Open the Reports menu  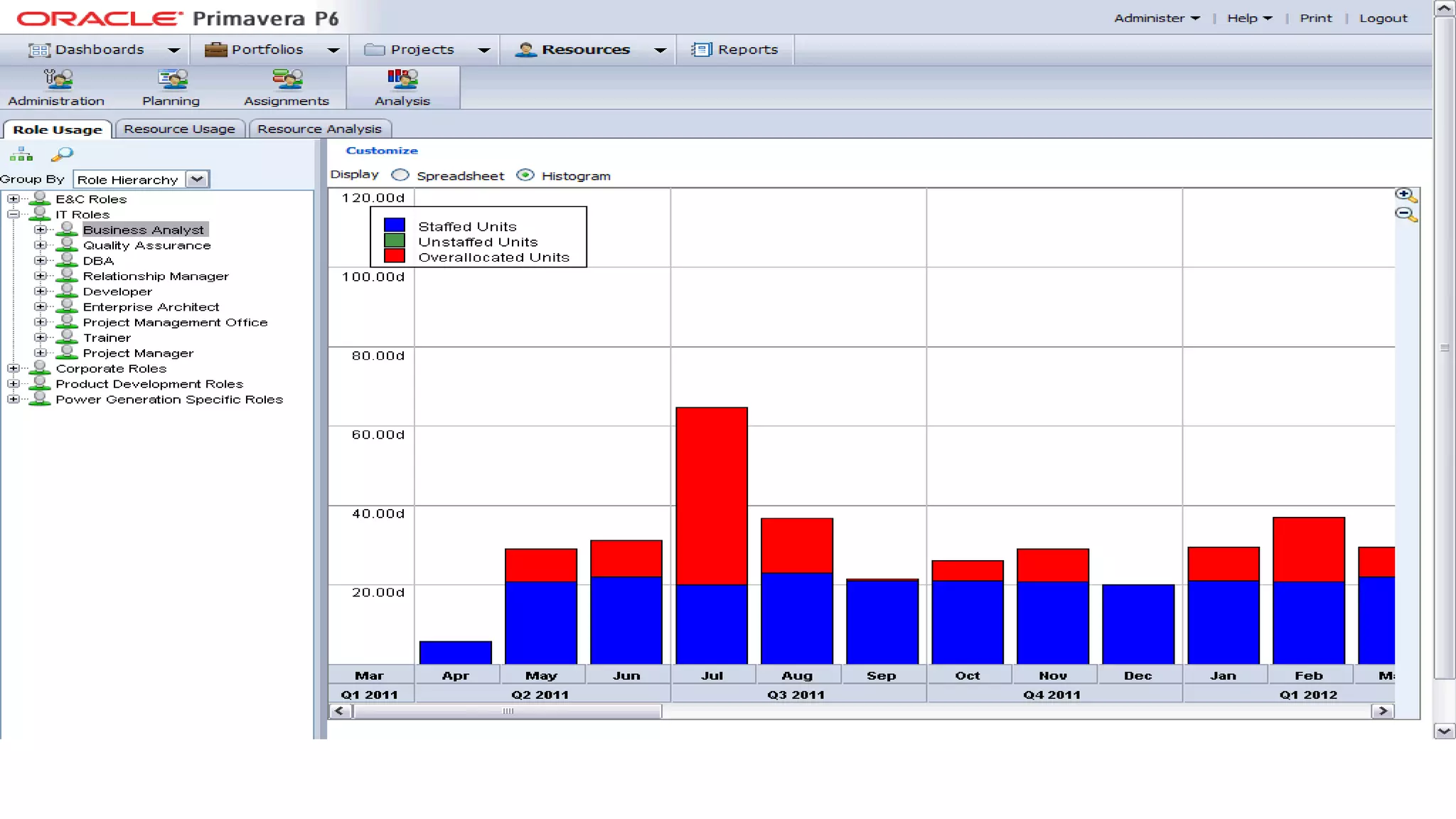click(735, 50)
